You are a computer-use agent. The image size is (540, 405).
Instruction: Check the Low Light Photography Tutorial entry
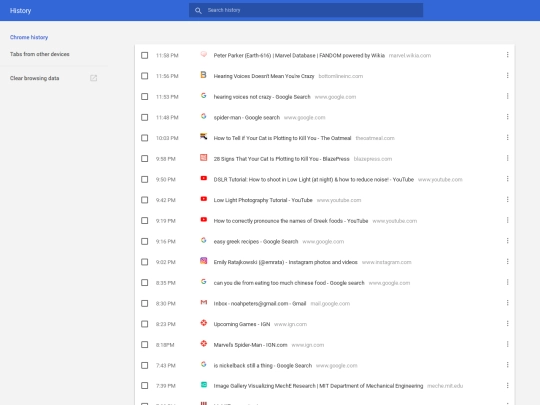coord(145,200)
